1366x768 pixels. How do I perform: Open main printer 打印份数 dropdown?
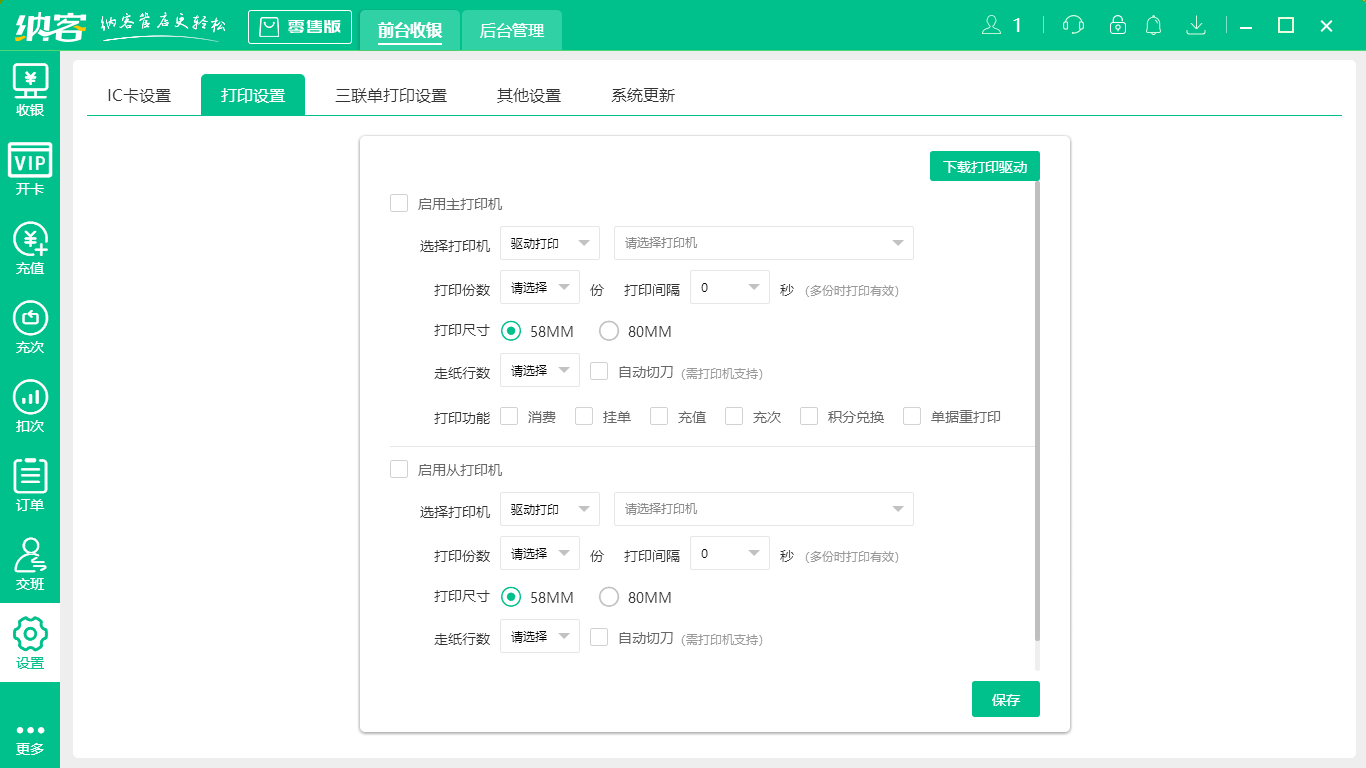(540, 287)
